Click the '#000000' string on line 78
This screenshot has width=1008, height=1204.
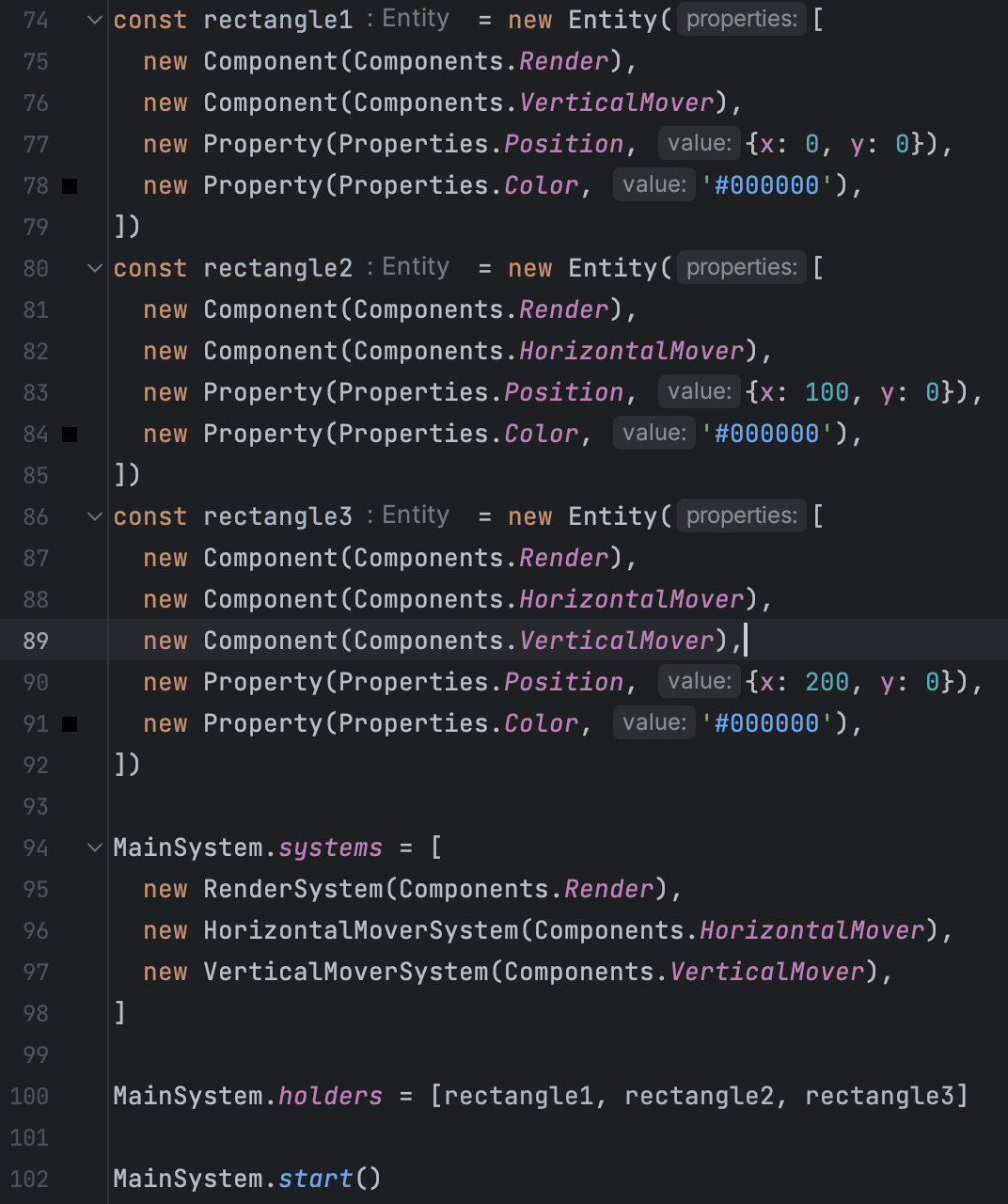click(x=766, y=185)
